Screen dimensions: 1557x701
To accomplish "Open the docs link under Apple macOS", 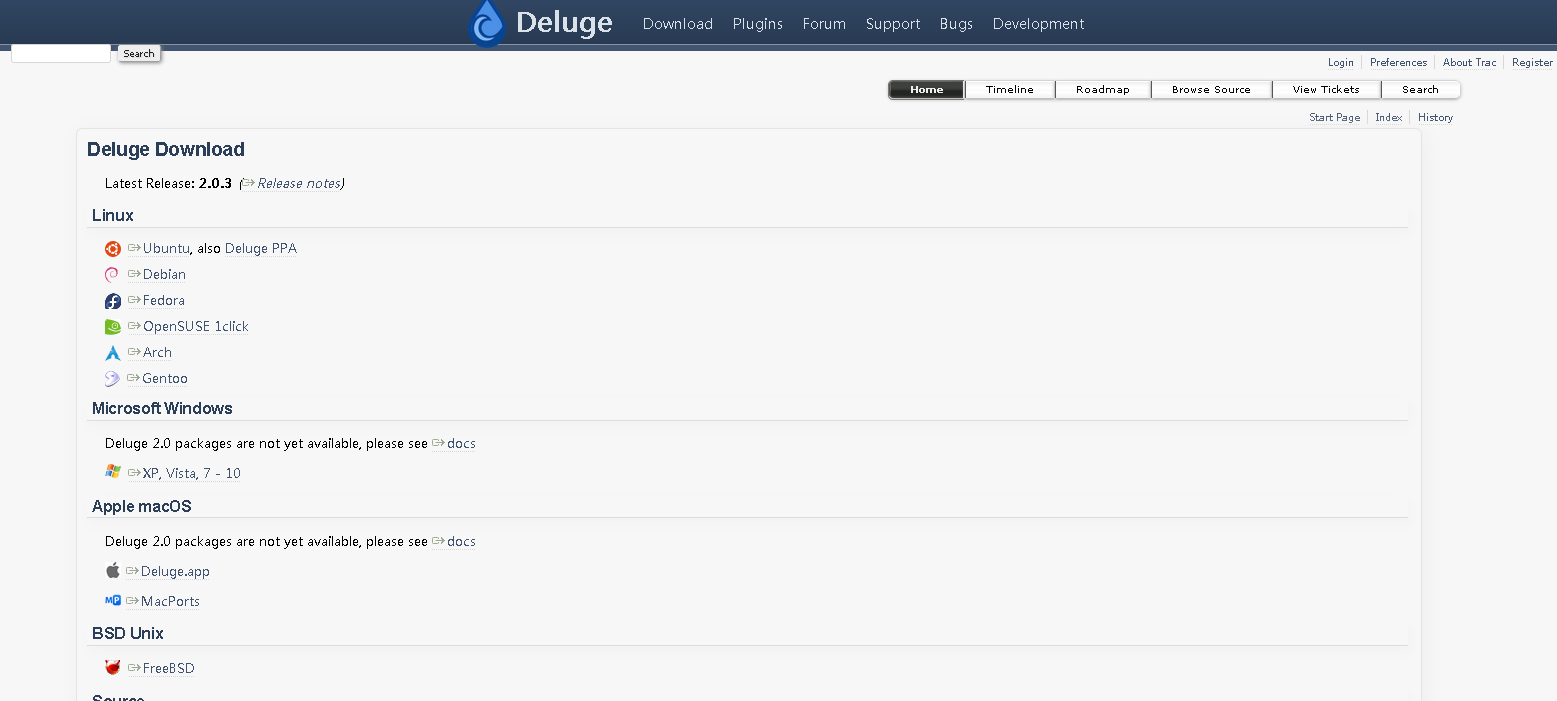I will point(454,542).
